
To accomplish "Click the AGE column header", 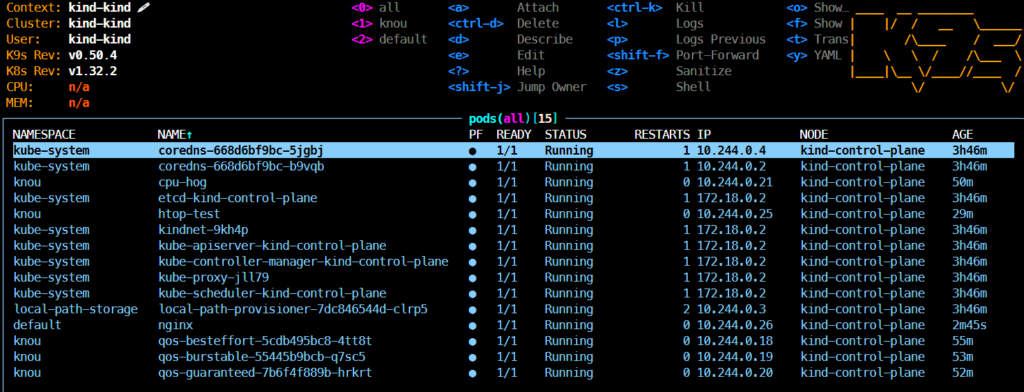I will coord(963,135).
